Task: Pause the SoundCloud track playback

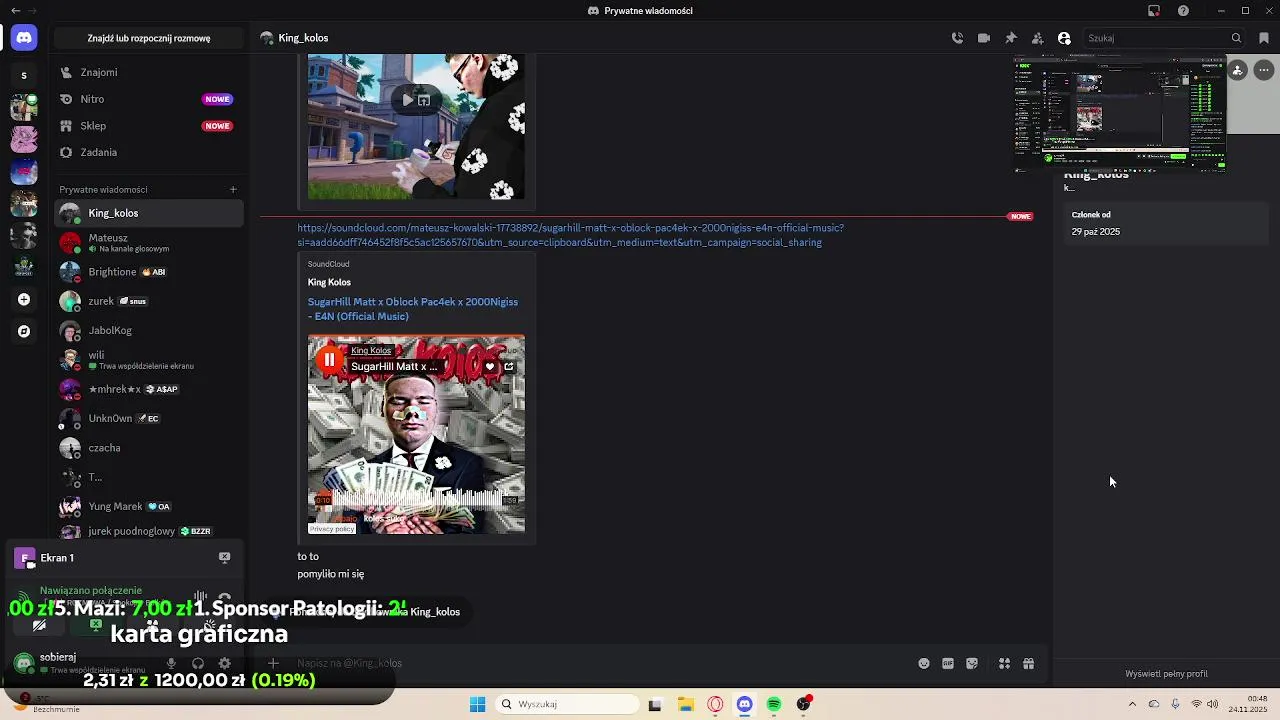Action: [329, 360]
